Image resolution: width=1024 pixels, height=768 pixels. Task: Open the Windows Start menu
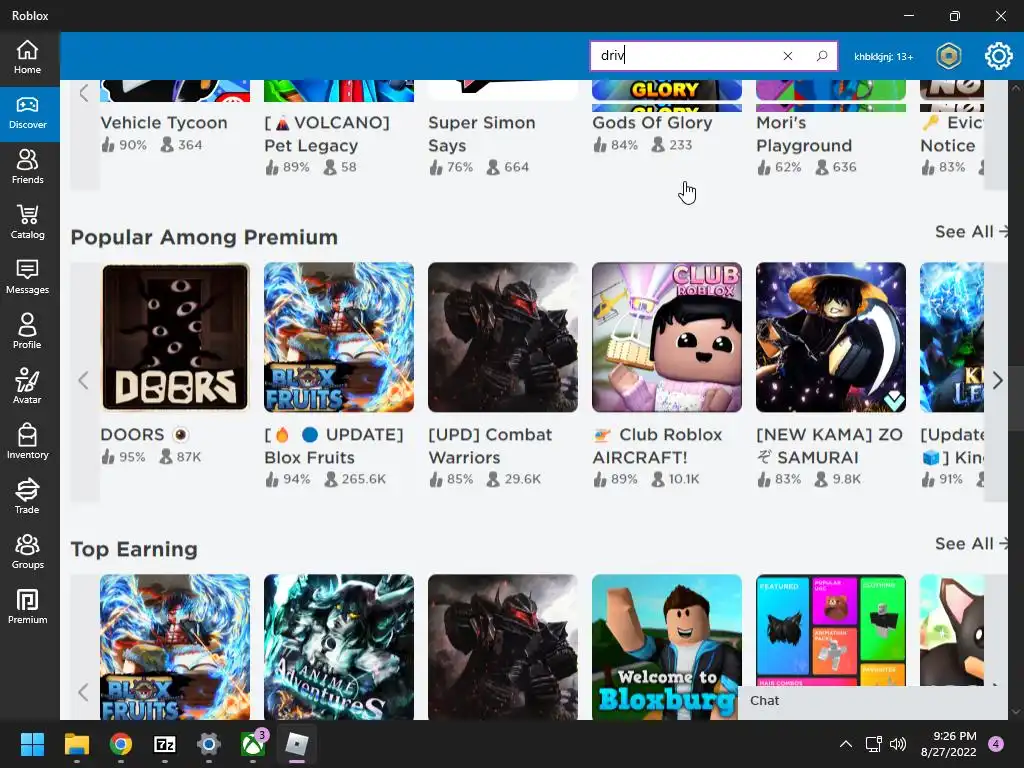click(32, 744)
